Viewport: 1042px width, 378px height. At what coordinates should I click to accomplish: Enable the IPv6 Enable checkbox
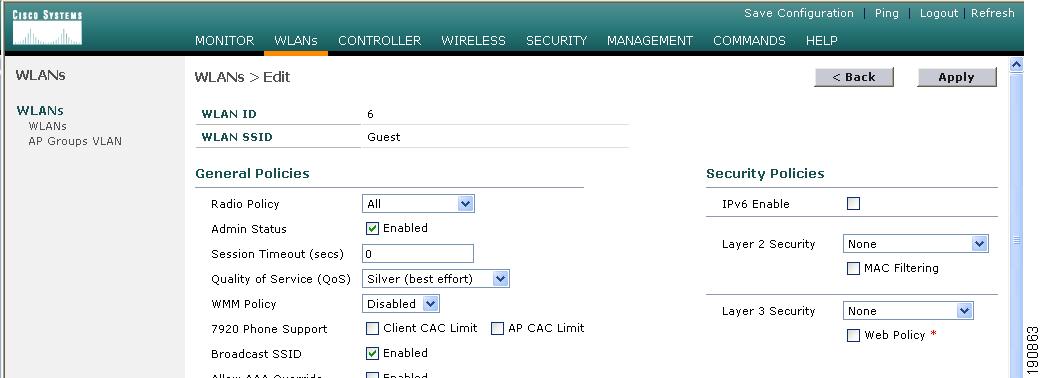(853, 203)
